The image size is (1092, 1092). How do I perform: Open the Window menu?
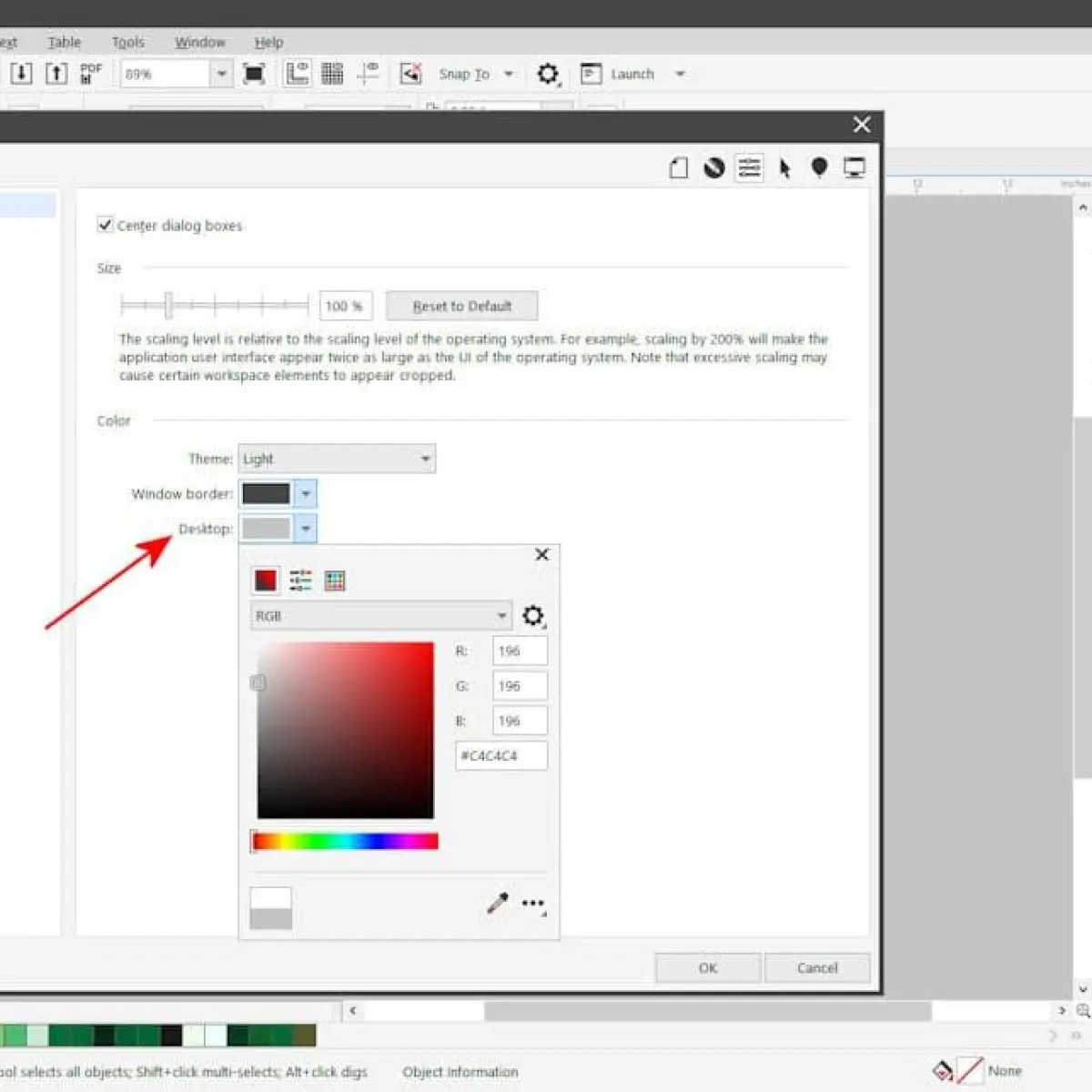(199, 42)
